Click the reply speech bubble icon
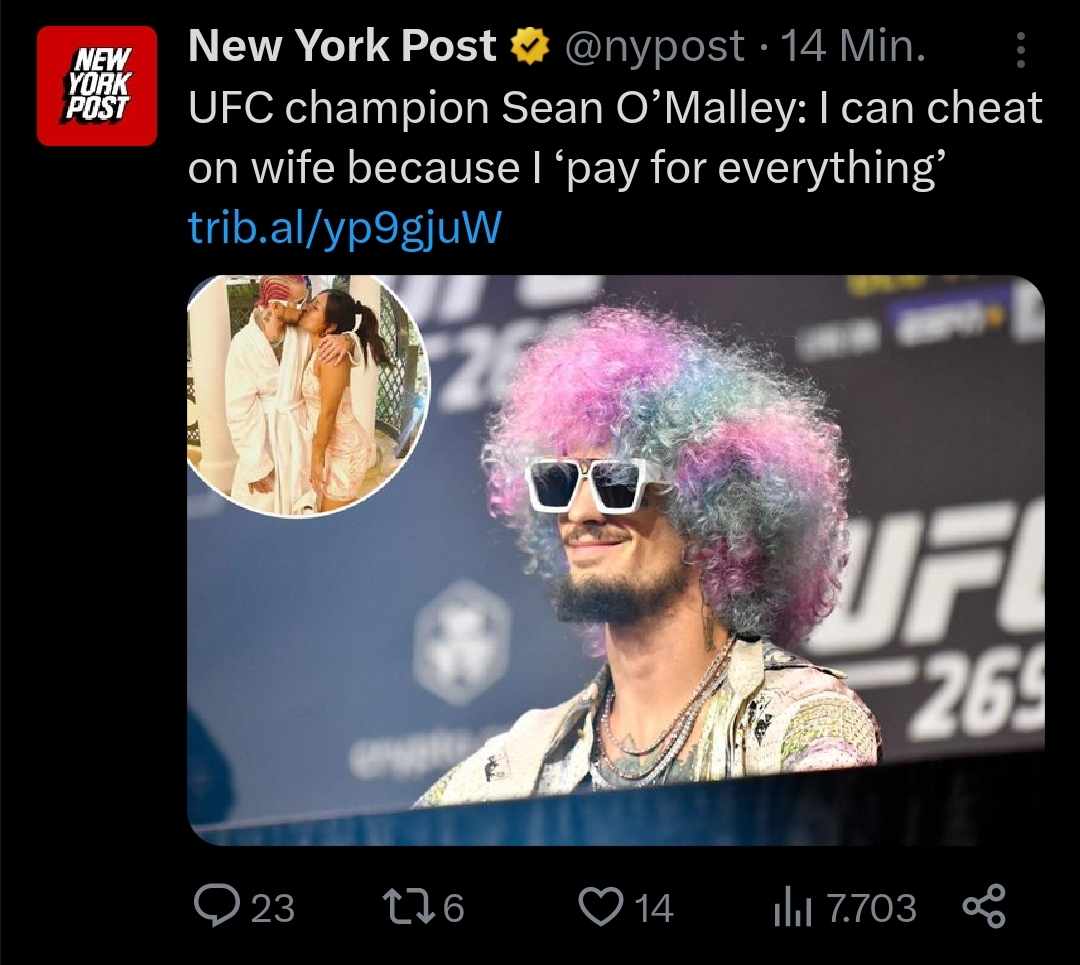Screen dimensions: 1080x965 click(x=217, y=905)
